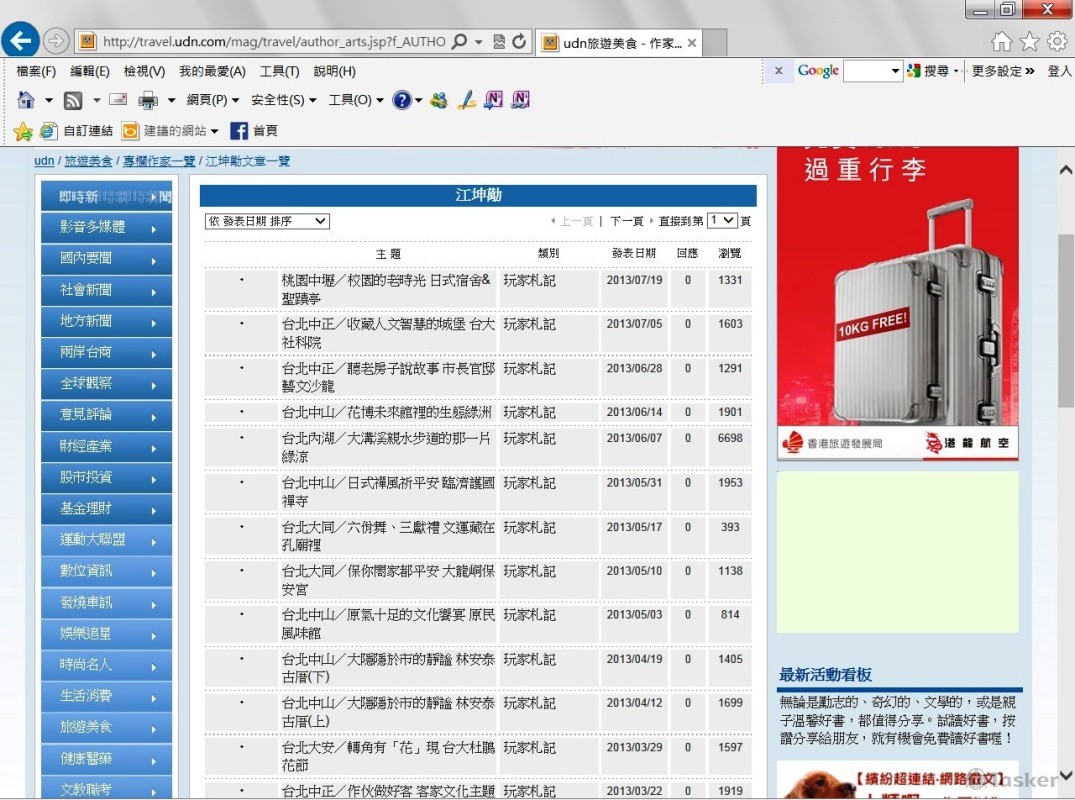This screenshot has height=800, width=1075.
Task: Click the browser Back arrow button
Action: [x=21, y=41]
